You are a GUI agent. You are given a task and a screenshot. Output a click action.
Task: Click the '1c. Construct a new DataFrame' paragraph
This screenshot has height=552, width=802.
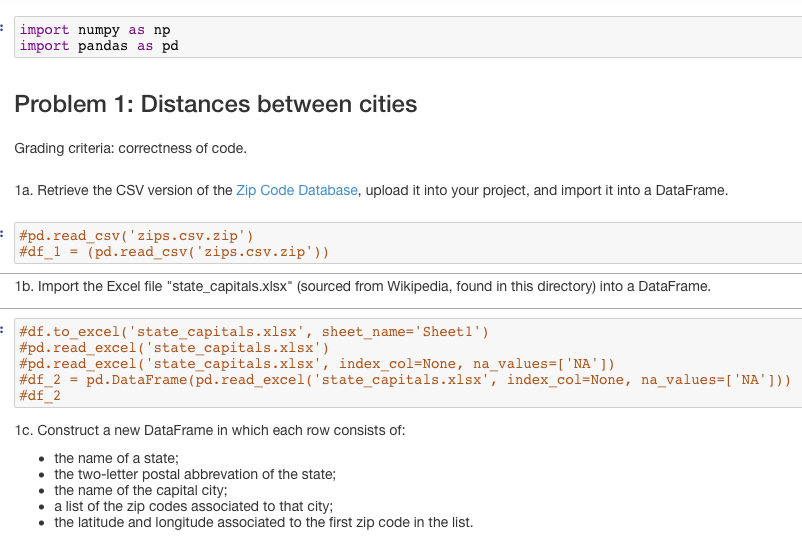210,431
